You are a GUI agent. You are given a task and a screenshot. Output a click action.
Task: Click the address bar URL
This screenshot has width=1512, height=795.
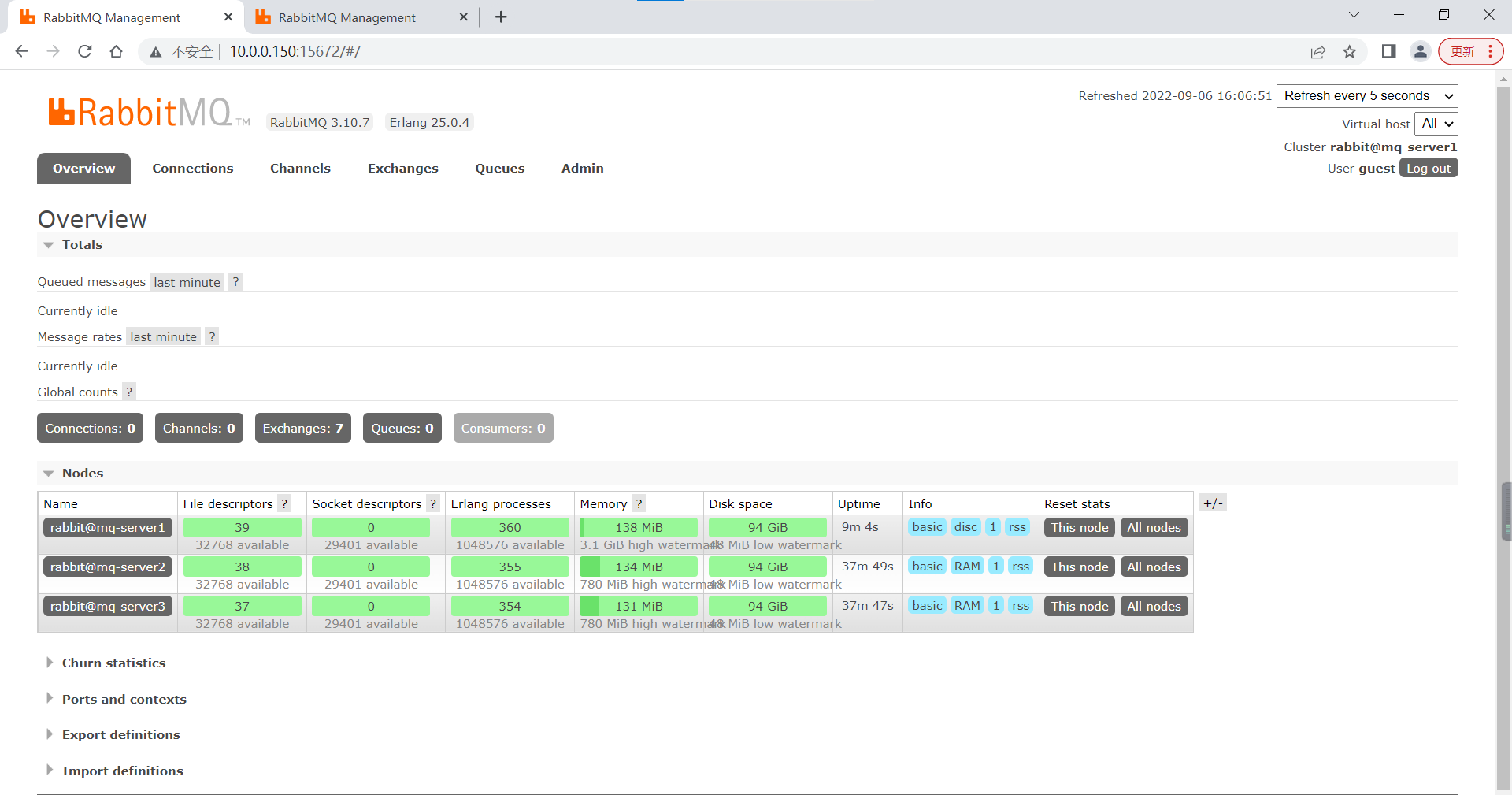tap(295, 52)
